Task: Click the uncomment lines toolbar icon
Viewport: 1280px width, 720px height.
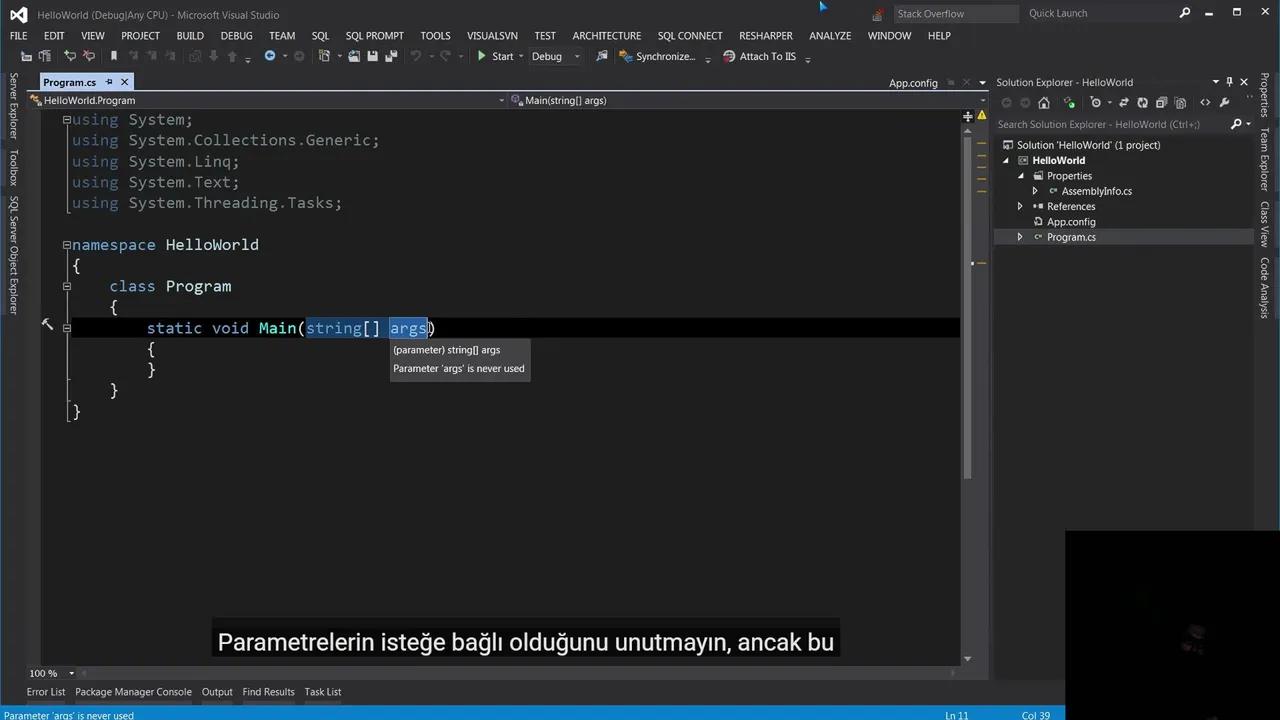Action: tap(88, 56)
